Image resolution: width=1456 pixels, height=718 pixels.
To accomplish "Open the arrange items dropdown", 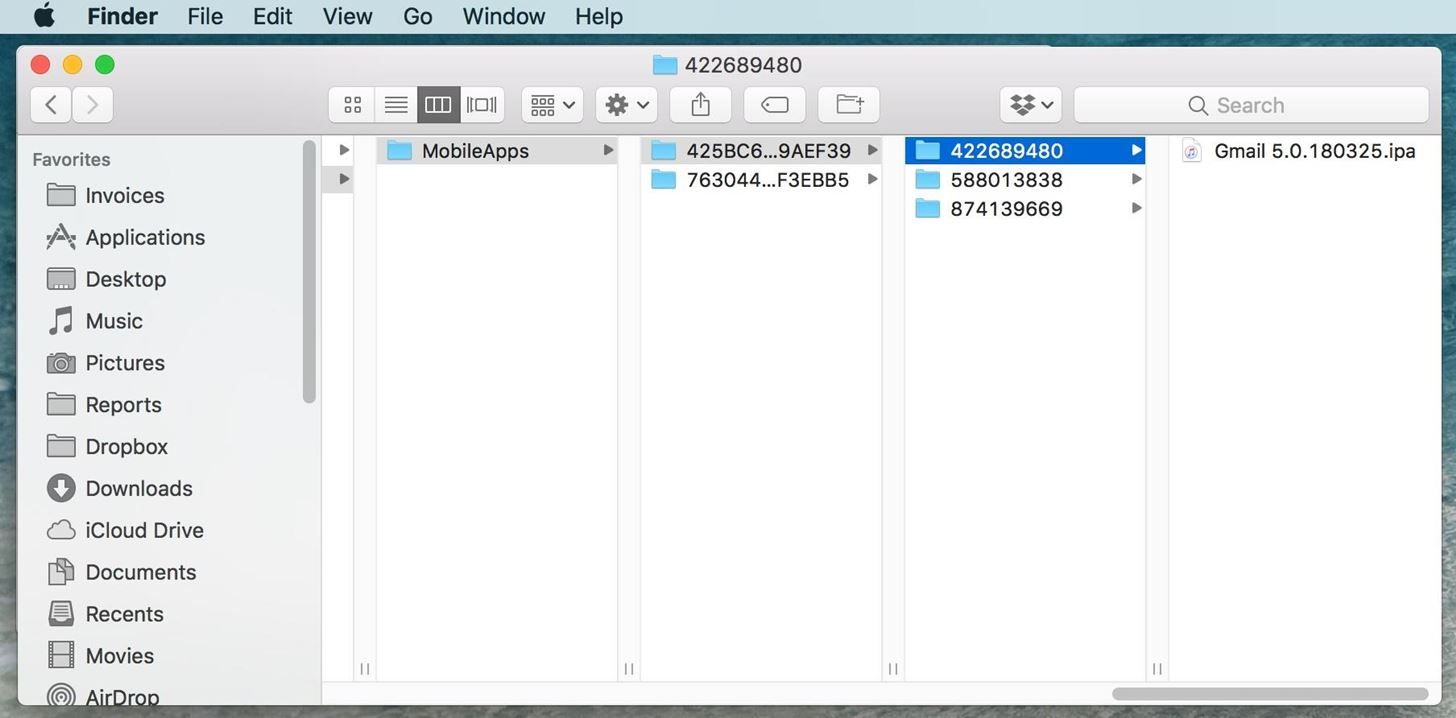I will coord(552,105).
